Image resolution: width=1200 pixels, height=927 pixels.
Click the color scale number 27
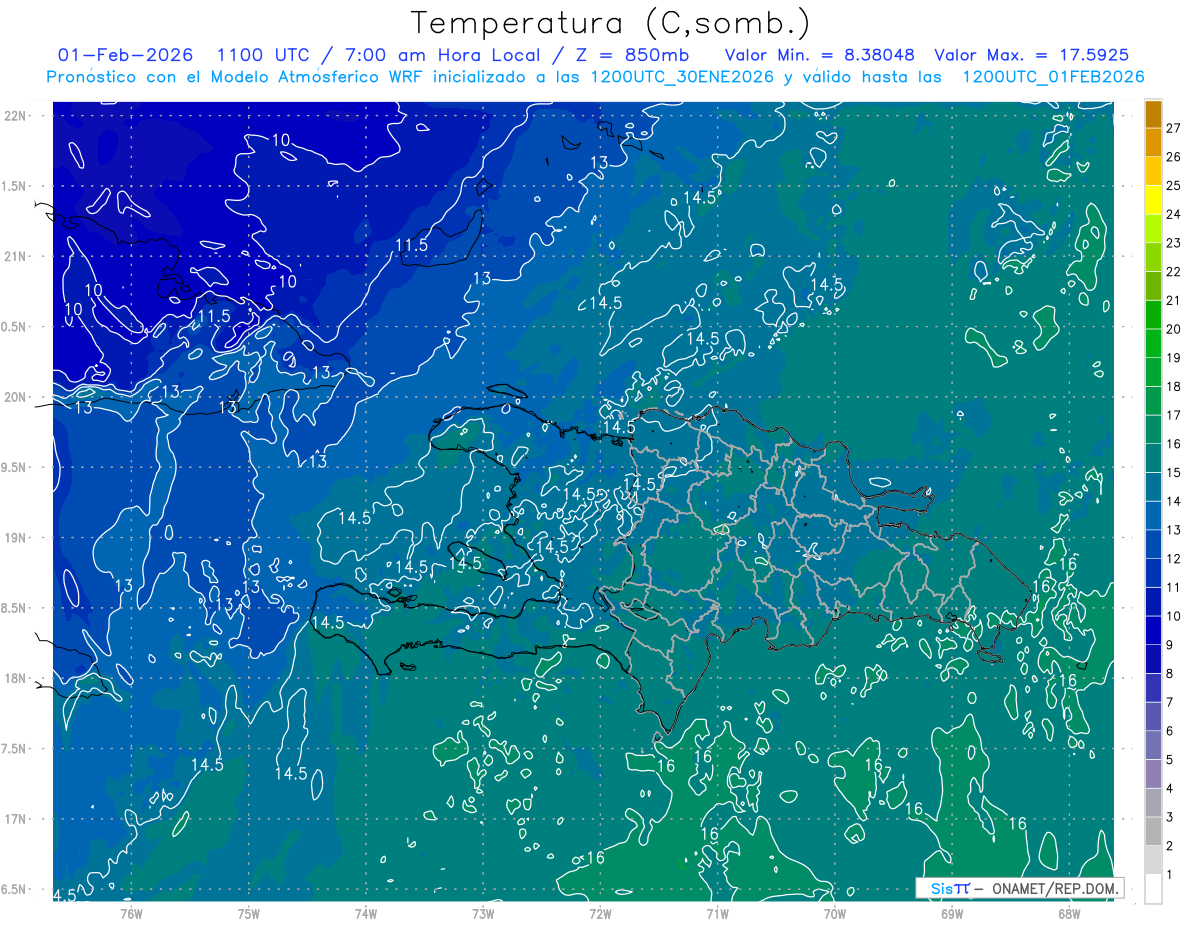[1174, 128]
